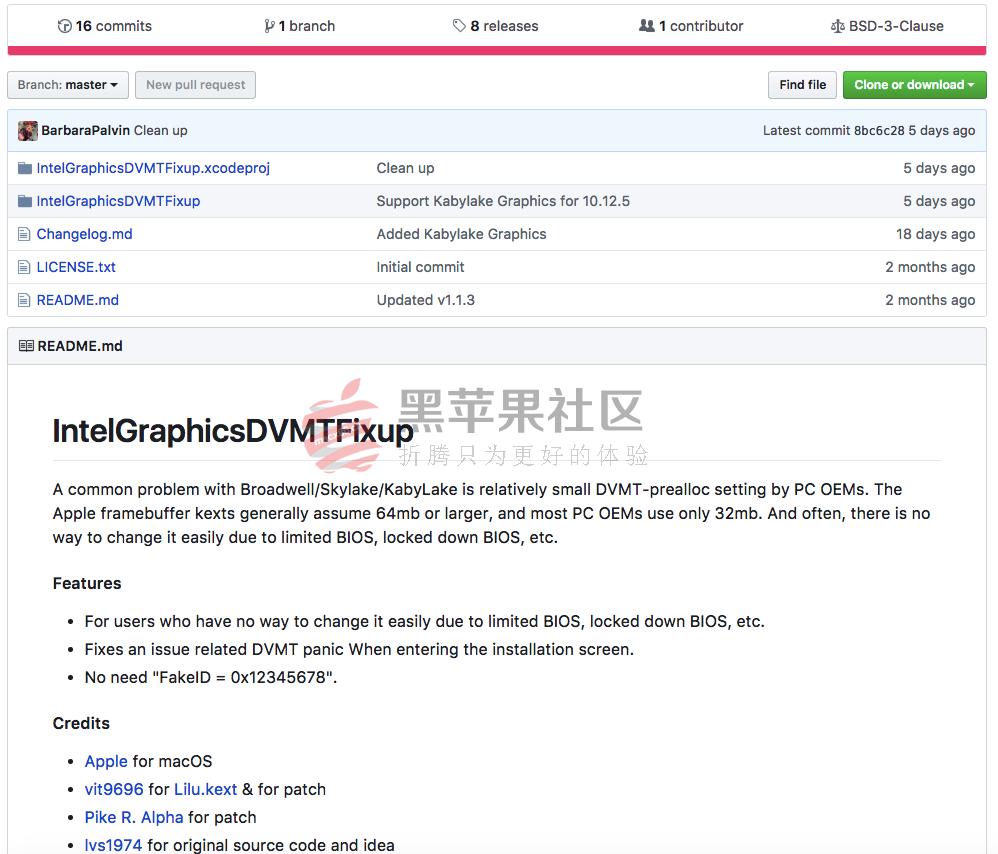The height and width of the screenshot is (854, 998).
Task: Open the Changelog.md file
Action: click(x=85, y=234)
